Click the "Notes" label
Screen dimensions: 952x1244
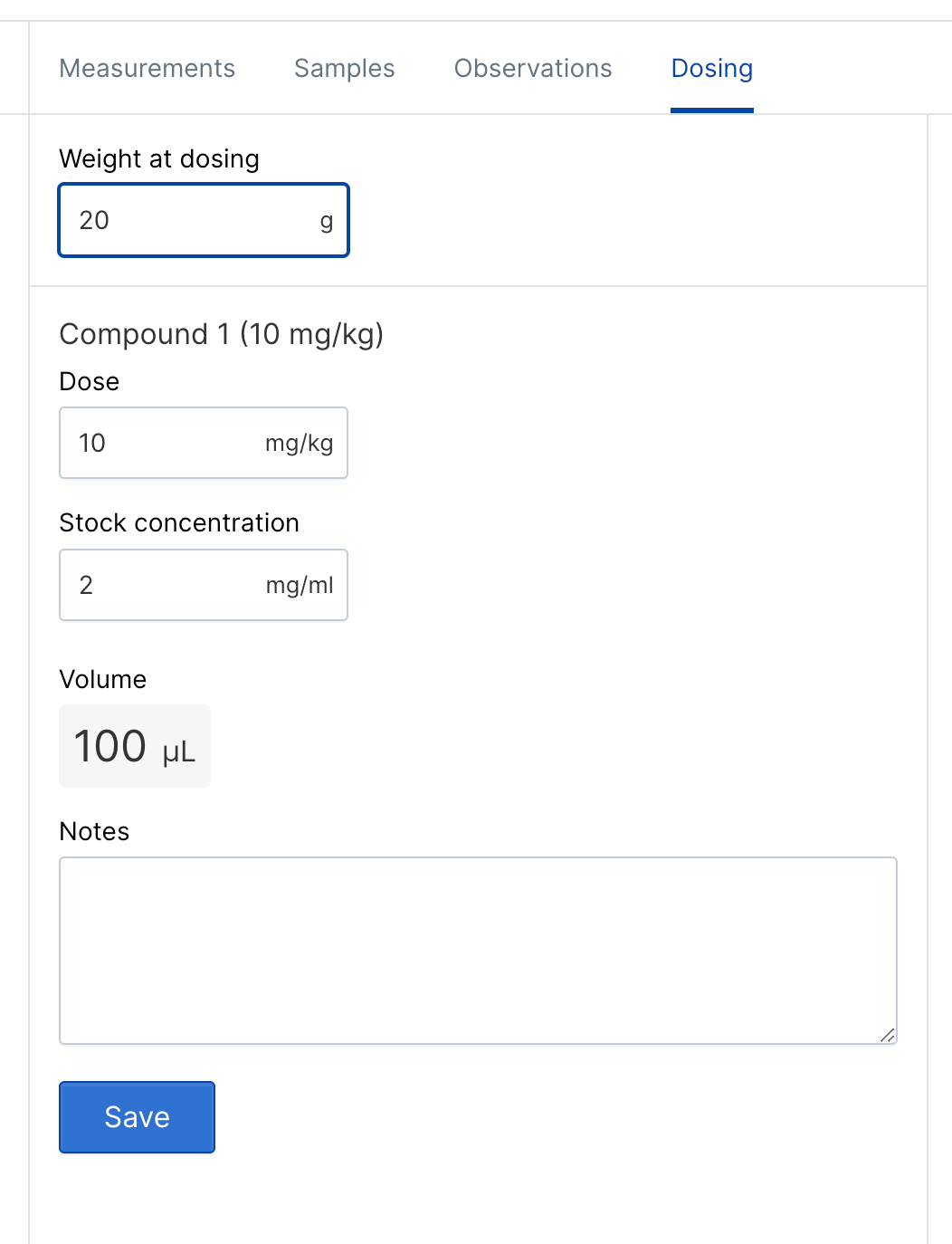pyautogui.click(x=94, y=831)
